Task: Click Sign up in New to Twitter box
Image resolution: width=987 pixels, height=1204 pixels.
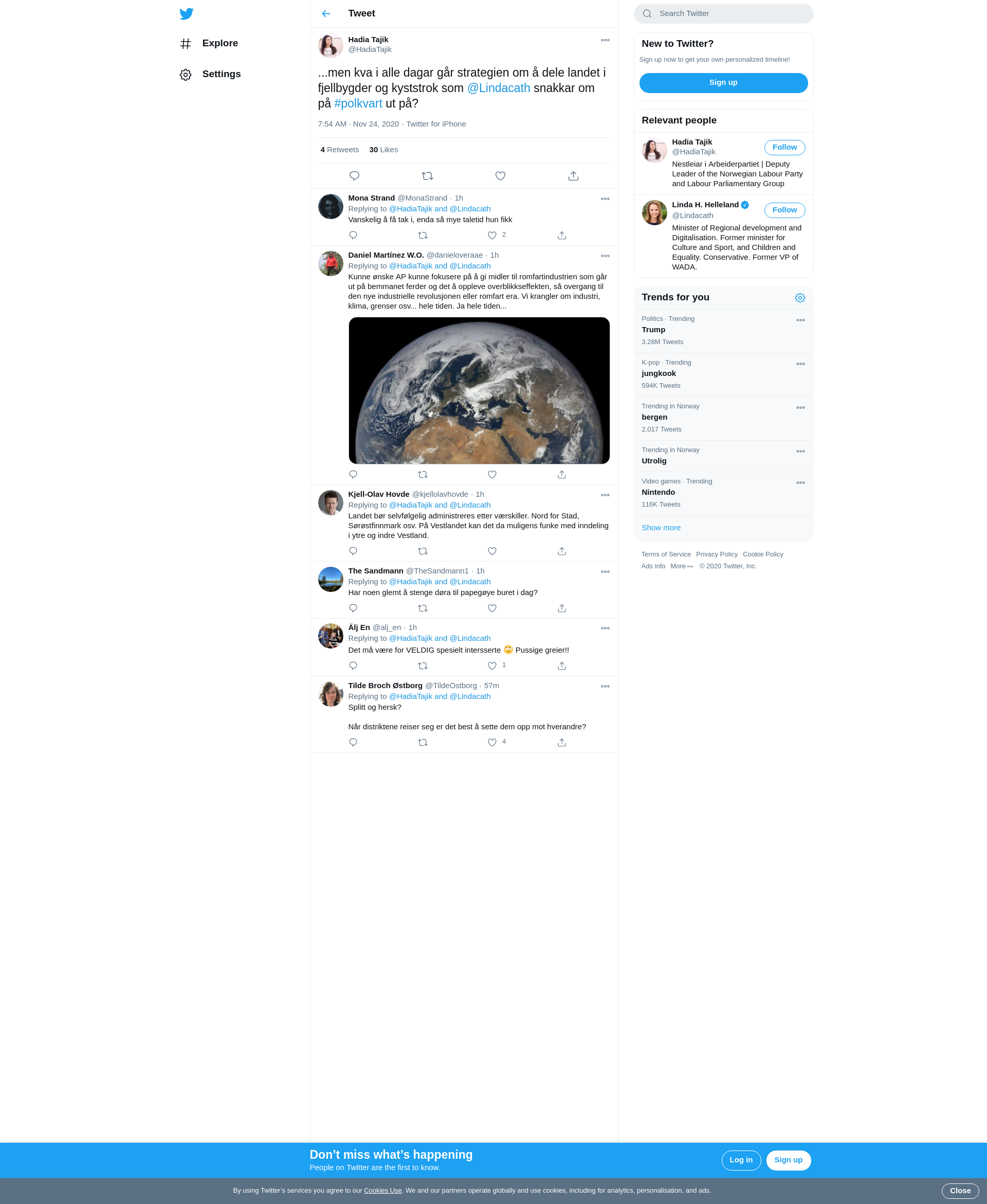Action: (723, 82)
